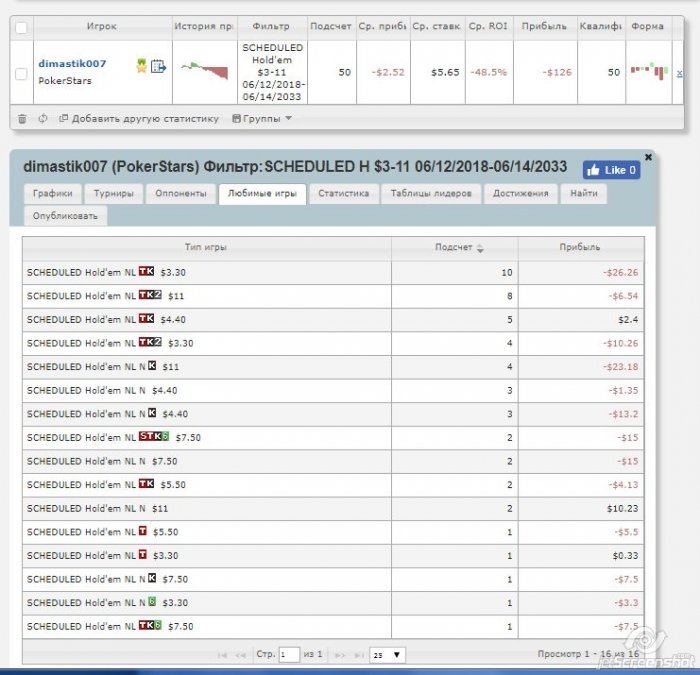Open the Таблицы лидеров tab
The height and width of the screenshot is (675, 700).
(431, 194)
